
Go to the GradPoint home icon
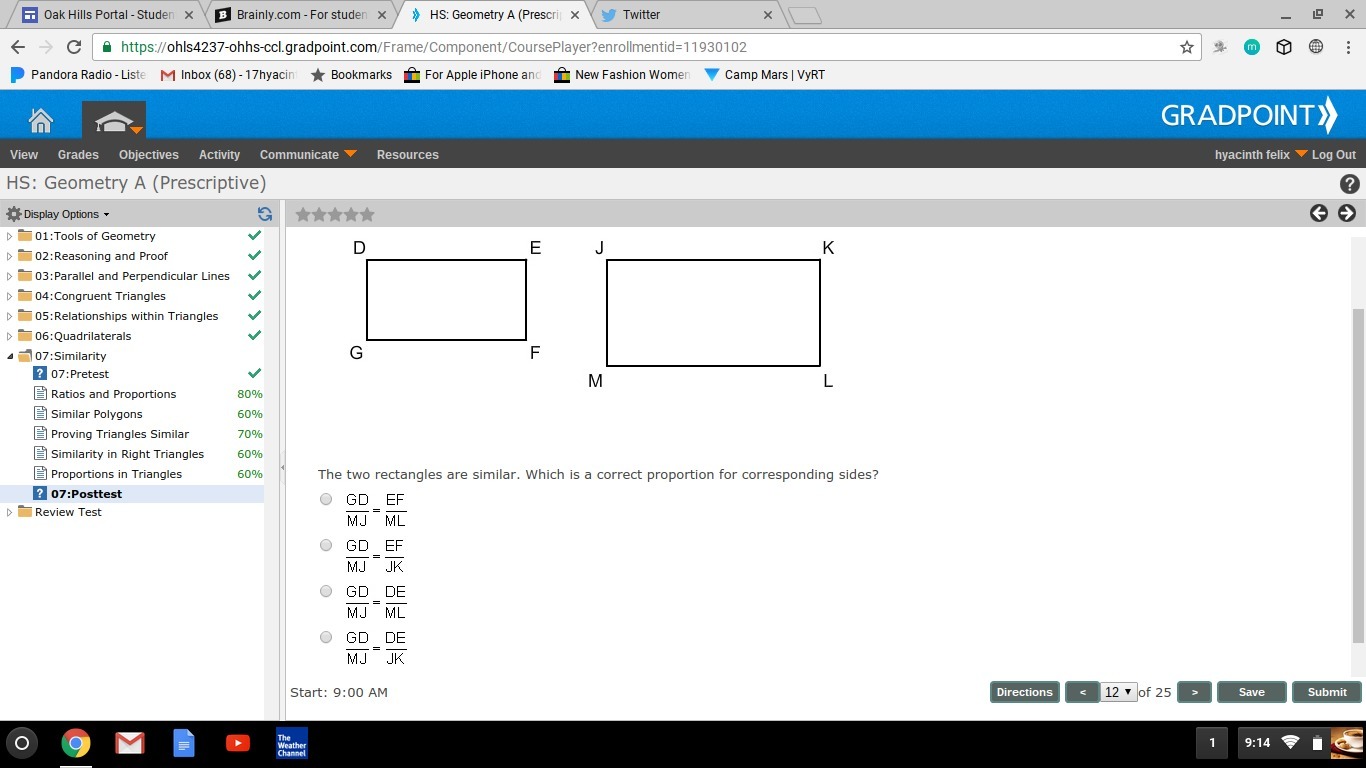click(41, 121)
